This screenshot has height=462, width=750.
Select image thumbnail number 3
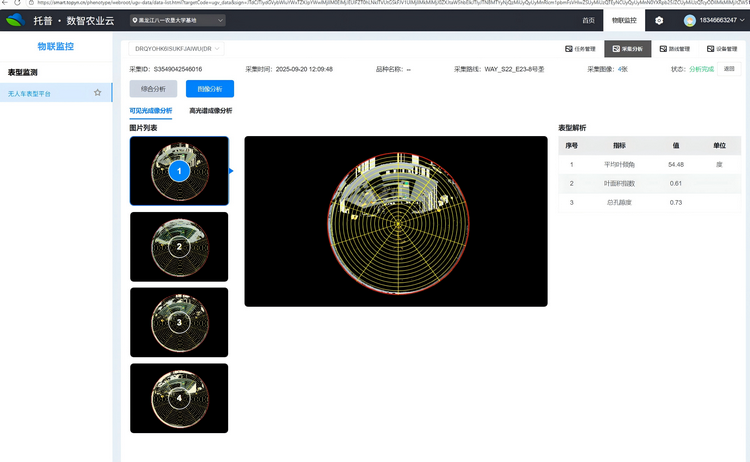point(179,322)
